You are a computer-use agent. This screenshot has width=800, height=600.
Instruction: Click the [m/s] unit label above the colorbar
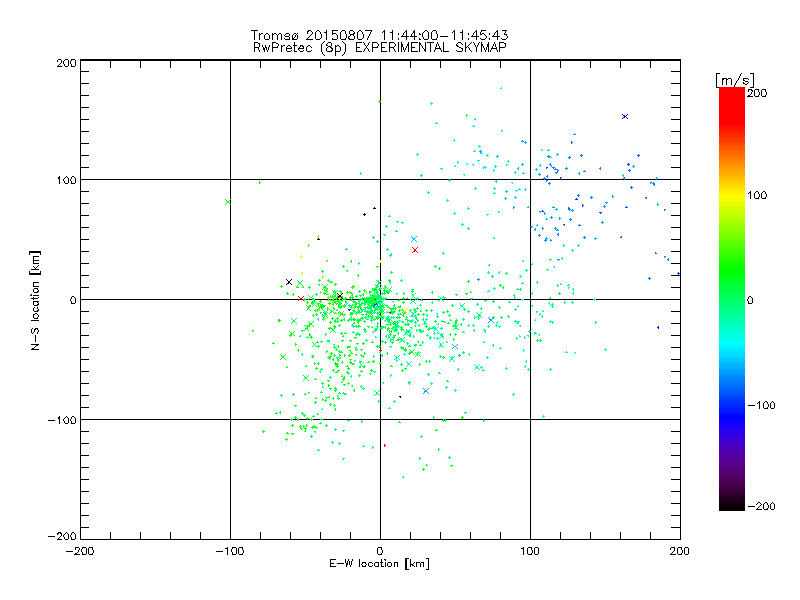click(x=734, y=79)
